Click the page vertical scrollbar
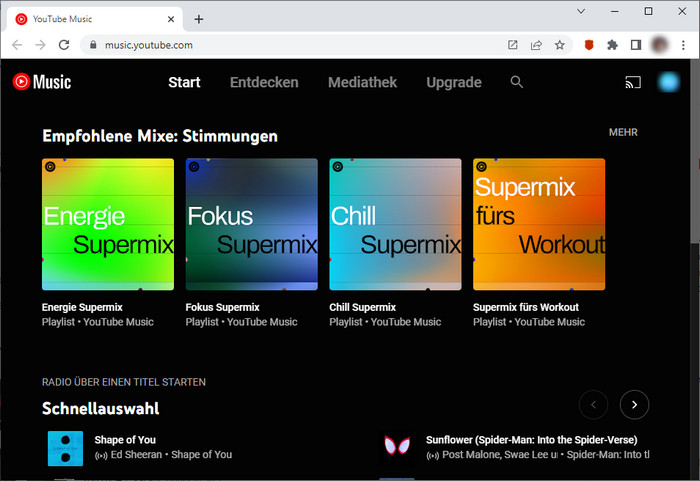The width and height of the screenshot is (700, 481). pos(695,152)
